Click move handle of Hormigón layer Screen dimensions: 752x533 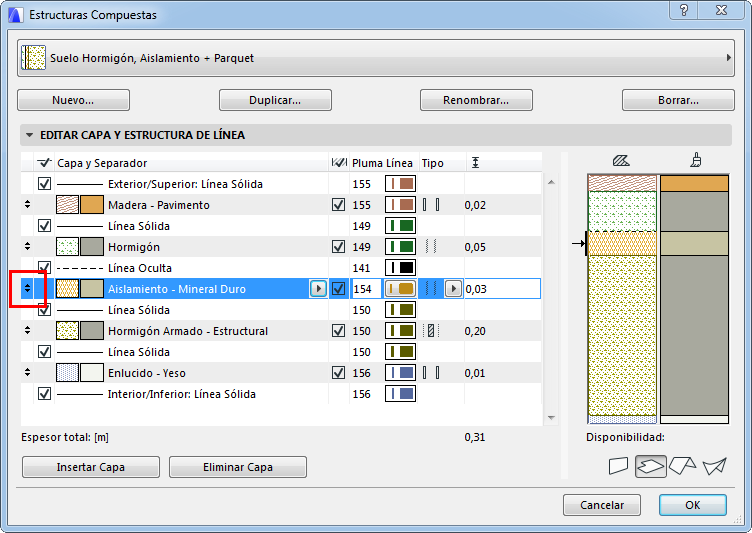point(27,246)
